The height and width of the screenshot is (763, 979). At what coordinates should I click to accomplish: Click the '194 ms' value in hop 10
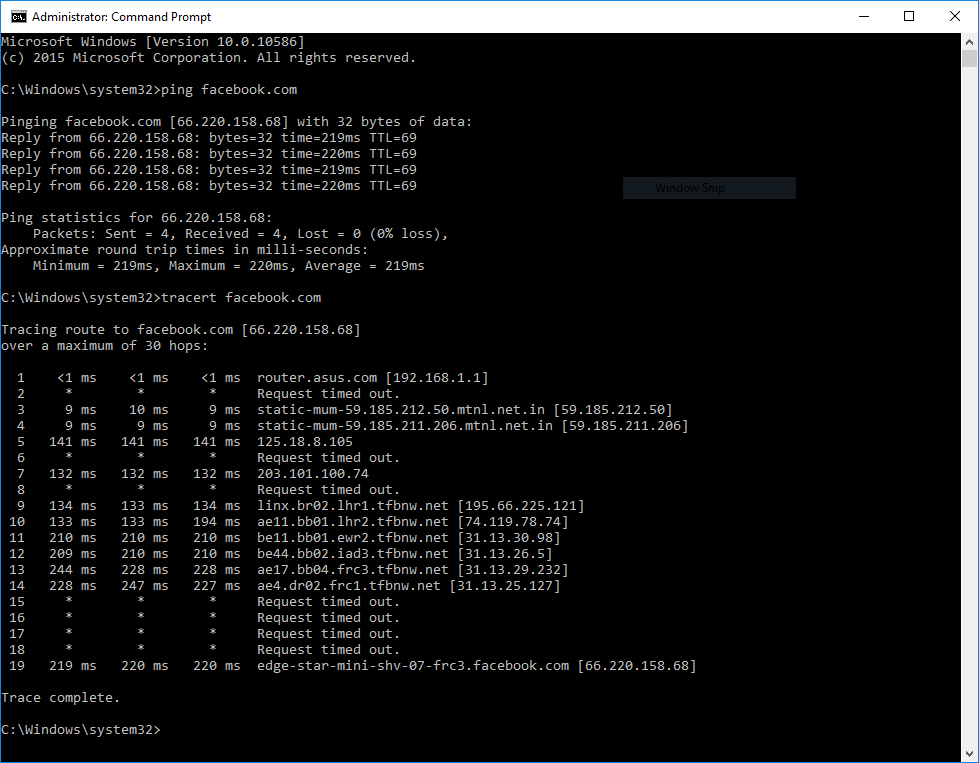click(x=217, y=522)
